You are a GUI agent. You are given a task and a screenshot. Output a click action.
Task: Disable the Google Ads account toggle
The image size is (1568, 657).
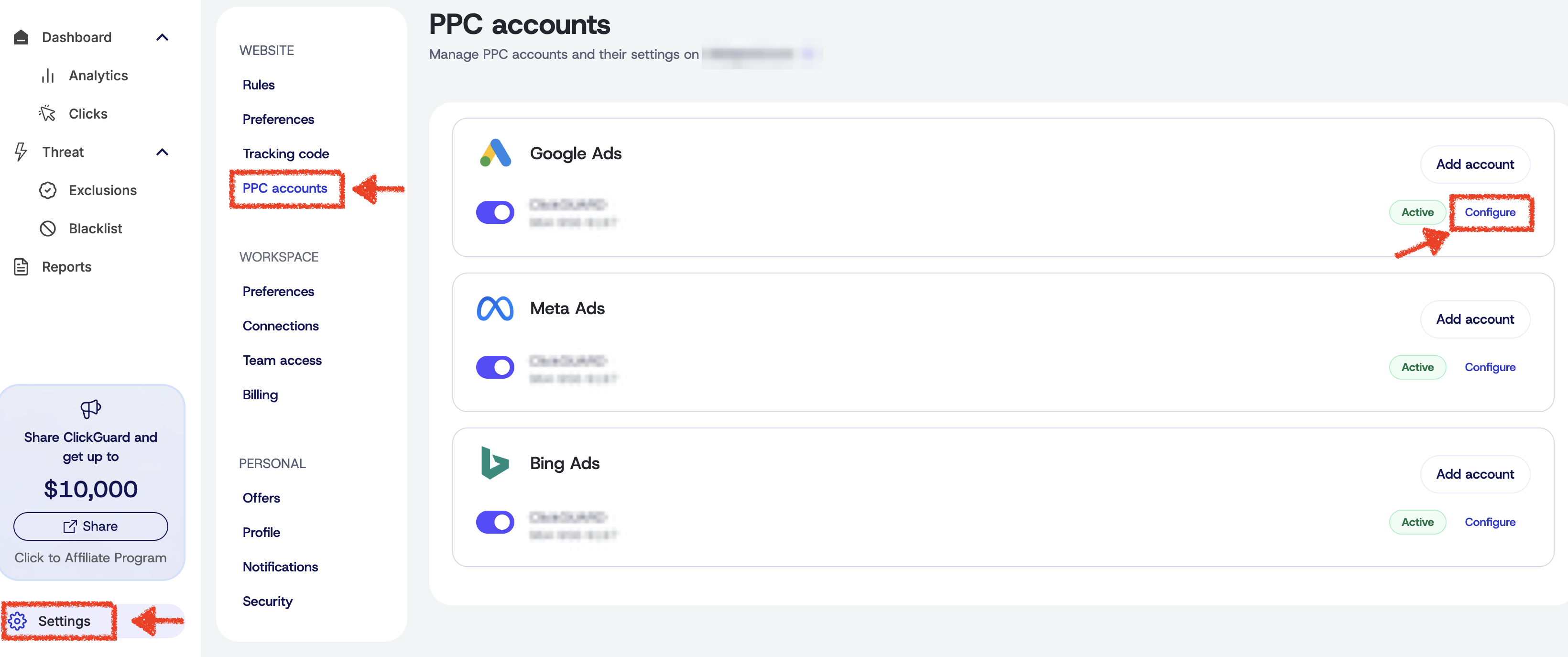tap(495, 212)
